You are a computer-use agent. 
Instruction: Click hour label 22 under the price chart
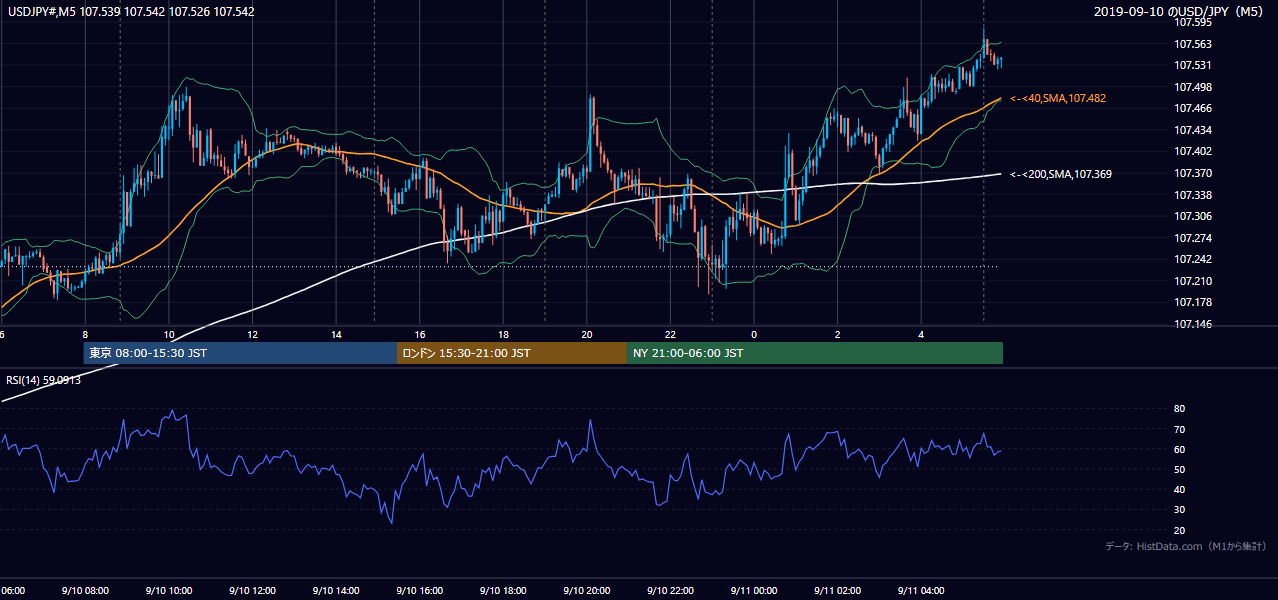(x=670, y=335)
